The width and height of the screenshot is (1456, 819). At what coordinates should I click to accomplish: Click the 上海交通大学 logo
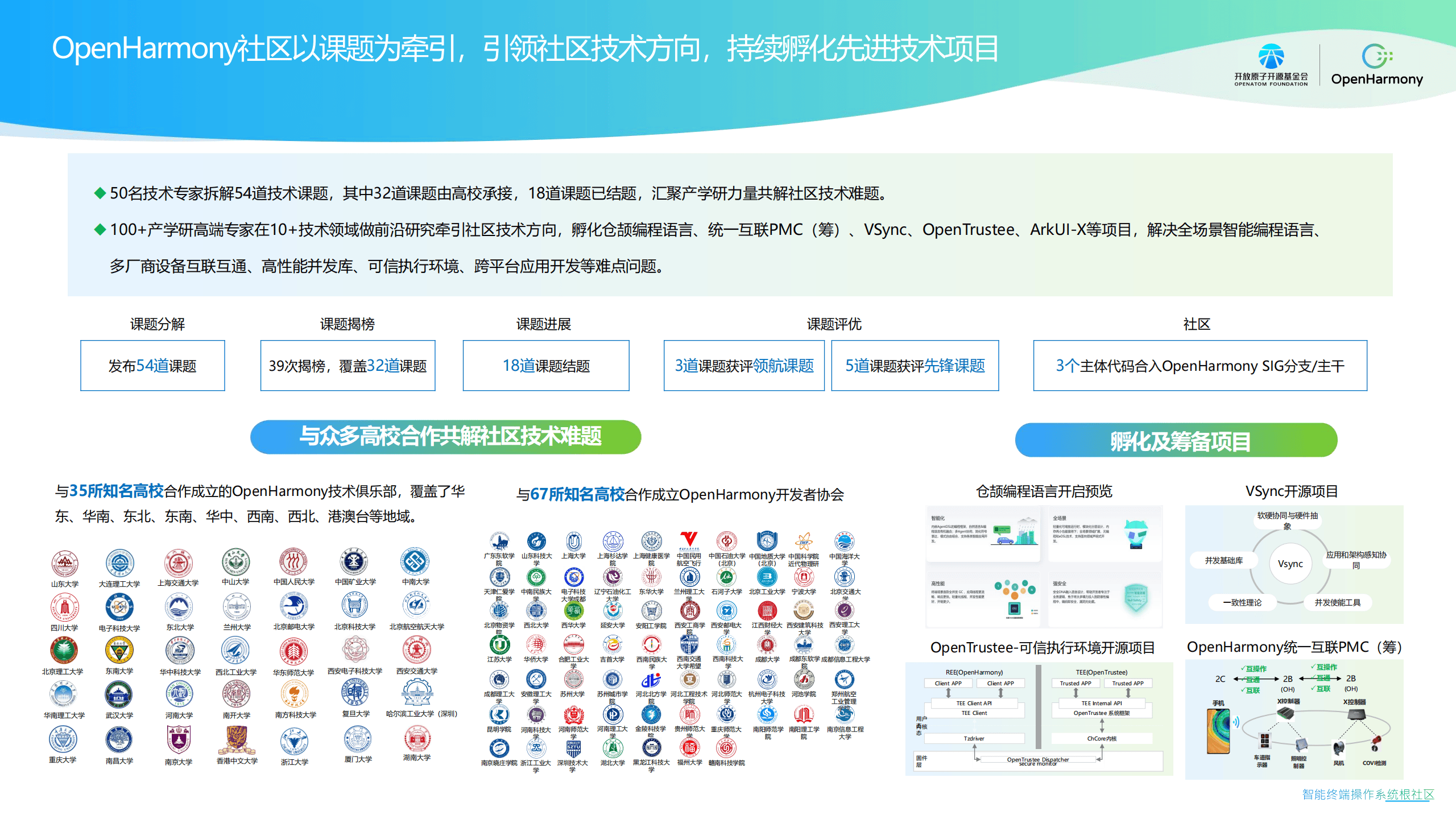(x=178, y=563)
